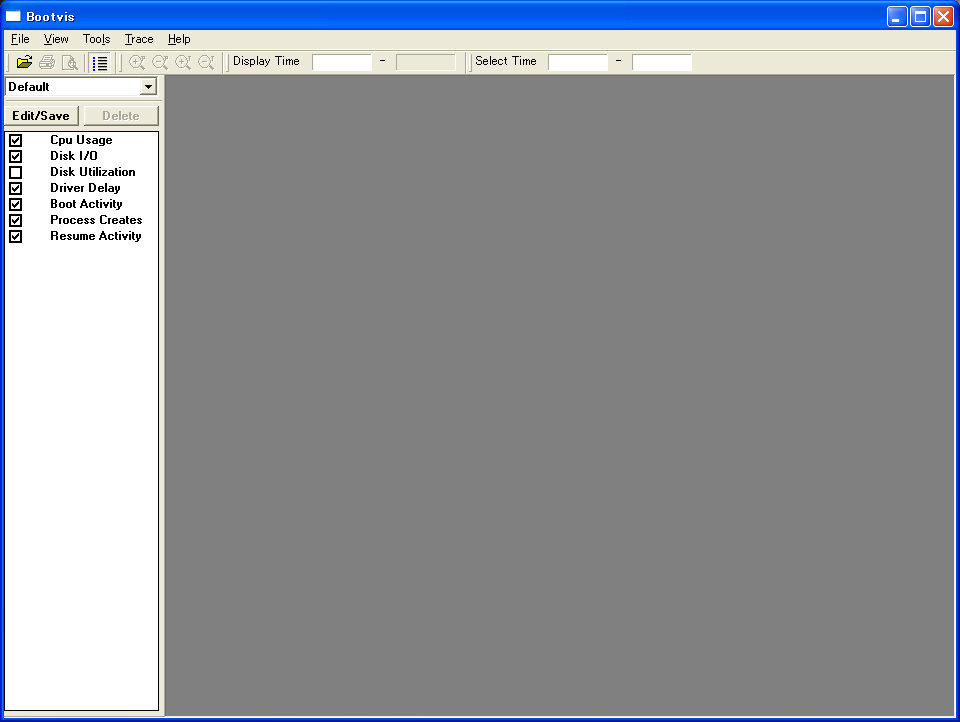The image size is (960, 722).
Task: Click the Delete button
Action: coord(121,116)
